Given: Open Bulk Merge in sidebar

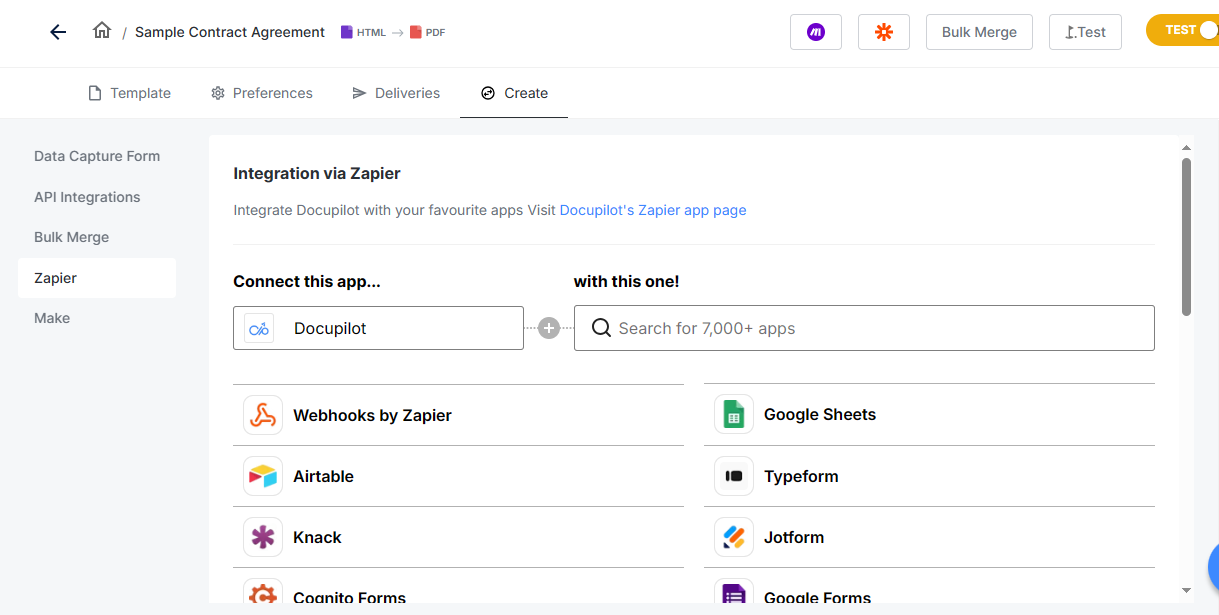Looking at the screenshot, I should pos(72,237).
